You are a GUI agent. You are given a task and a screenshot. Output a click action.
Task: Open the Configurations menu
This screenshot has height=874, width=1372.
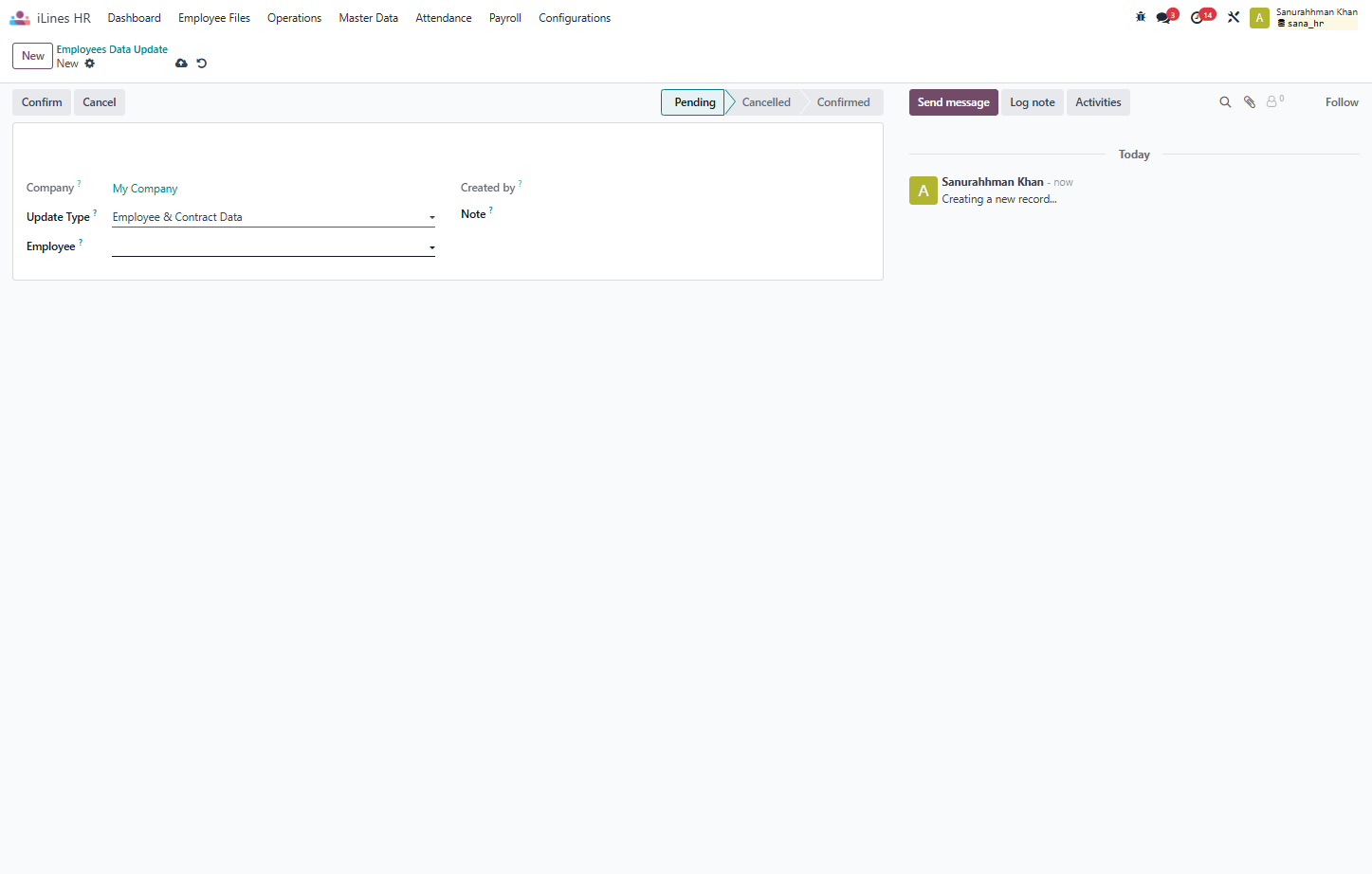[x=575, y=18]
